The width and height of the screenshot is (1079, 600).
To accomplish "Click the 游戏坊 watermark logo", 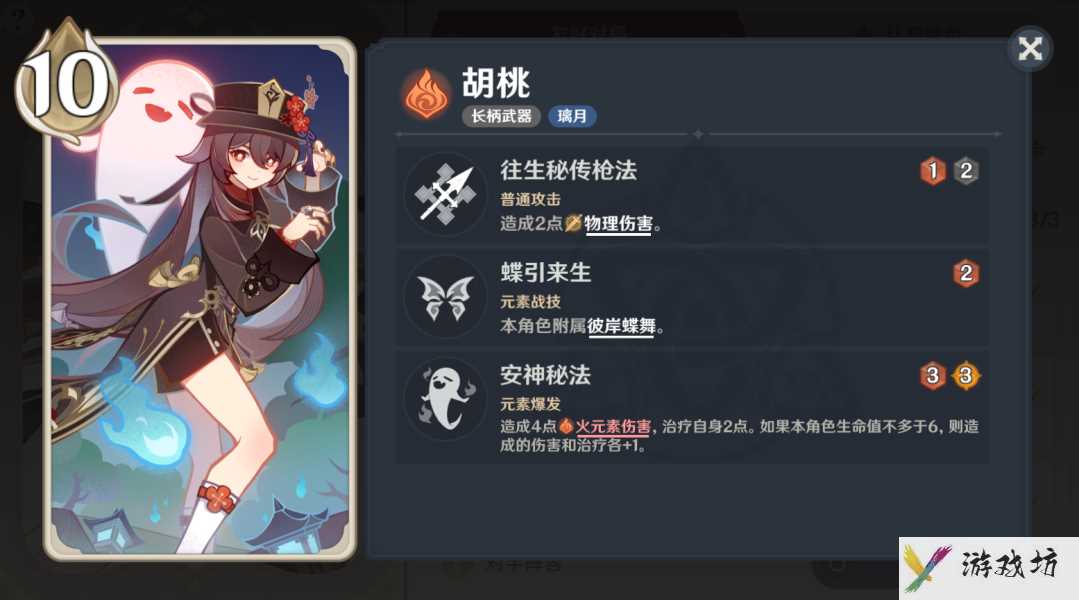I will click(x=989, y=568).
